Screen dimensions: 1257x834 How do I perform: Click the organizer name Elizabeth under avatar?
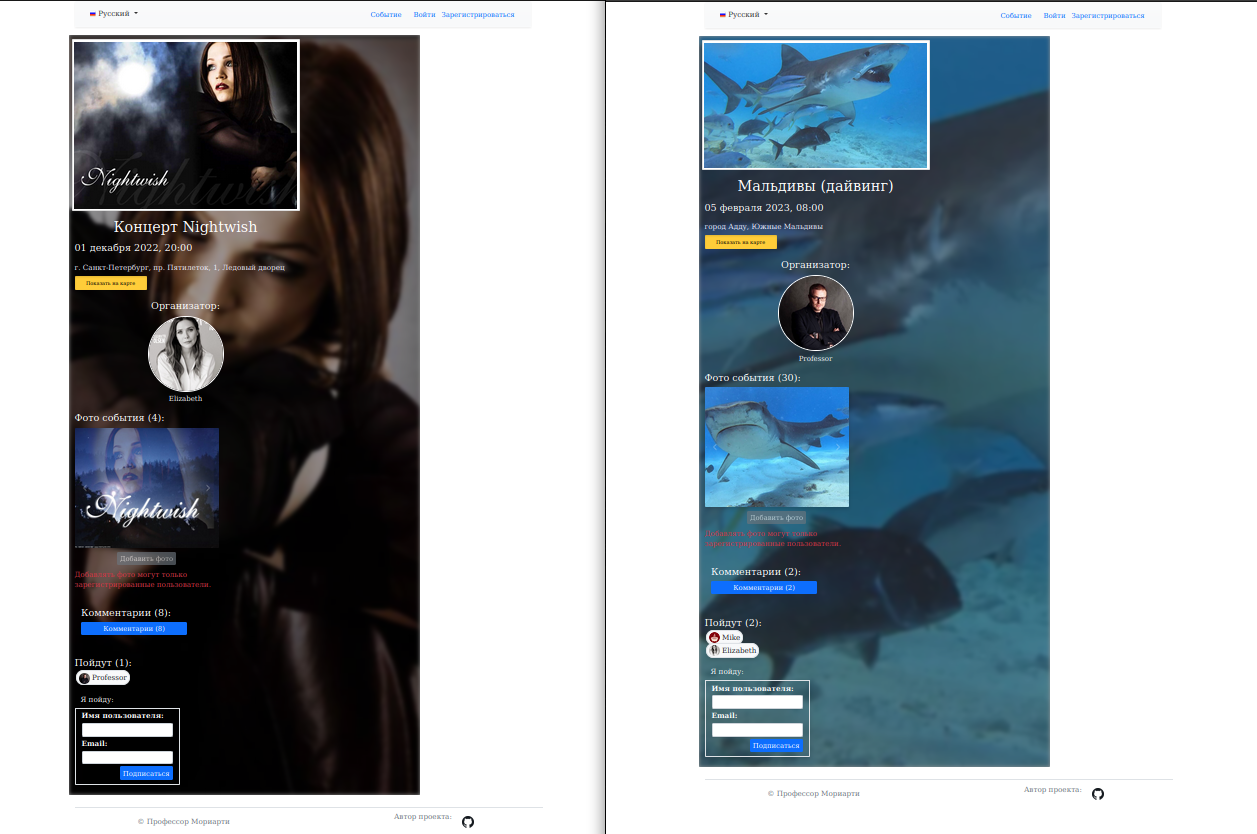pos(186,399)
